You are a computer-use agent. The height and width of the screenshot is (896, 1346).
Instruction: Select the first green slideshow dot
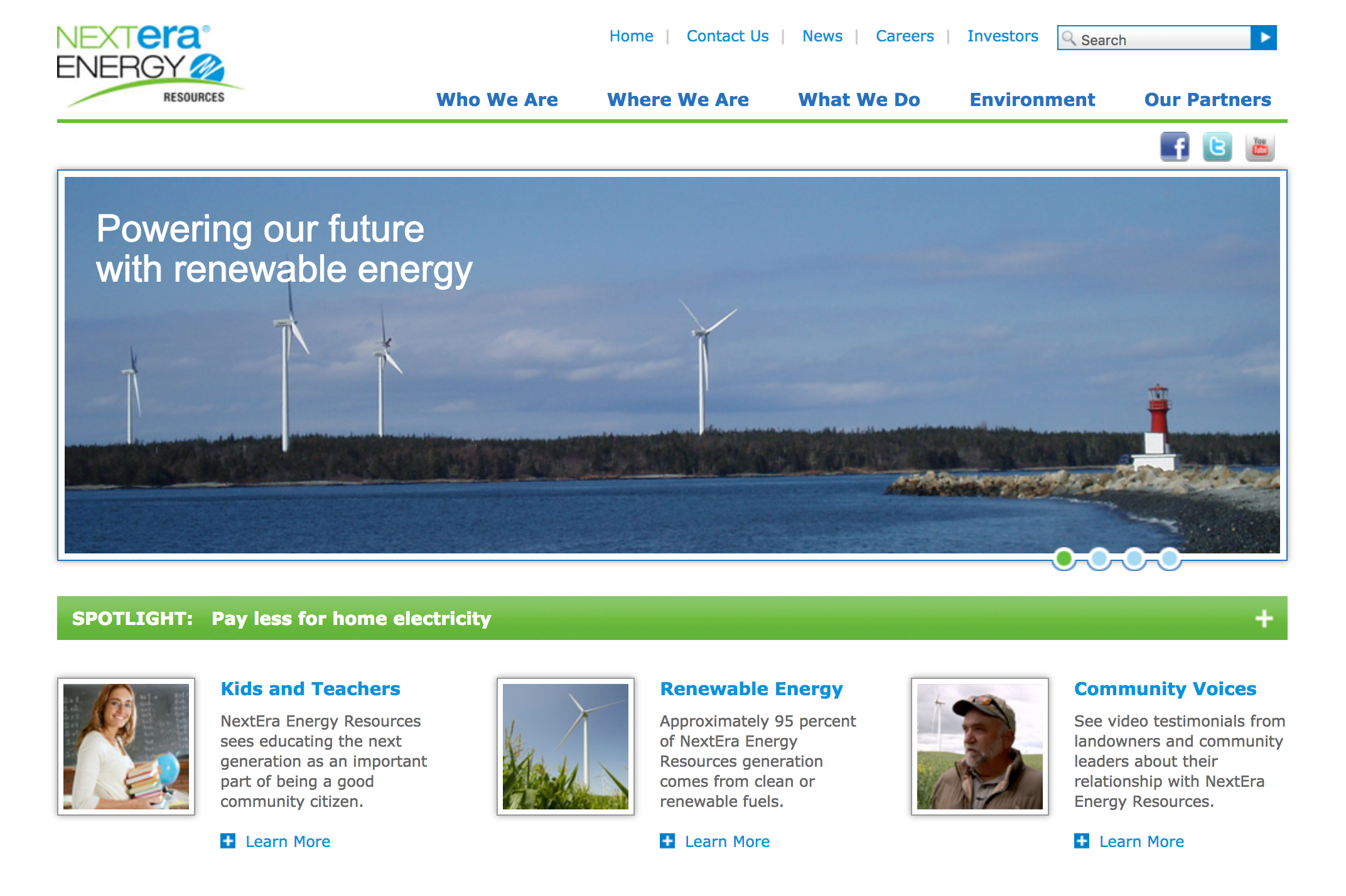pos(1064,558)
